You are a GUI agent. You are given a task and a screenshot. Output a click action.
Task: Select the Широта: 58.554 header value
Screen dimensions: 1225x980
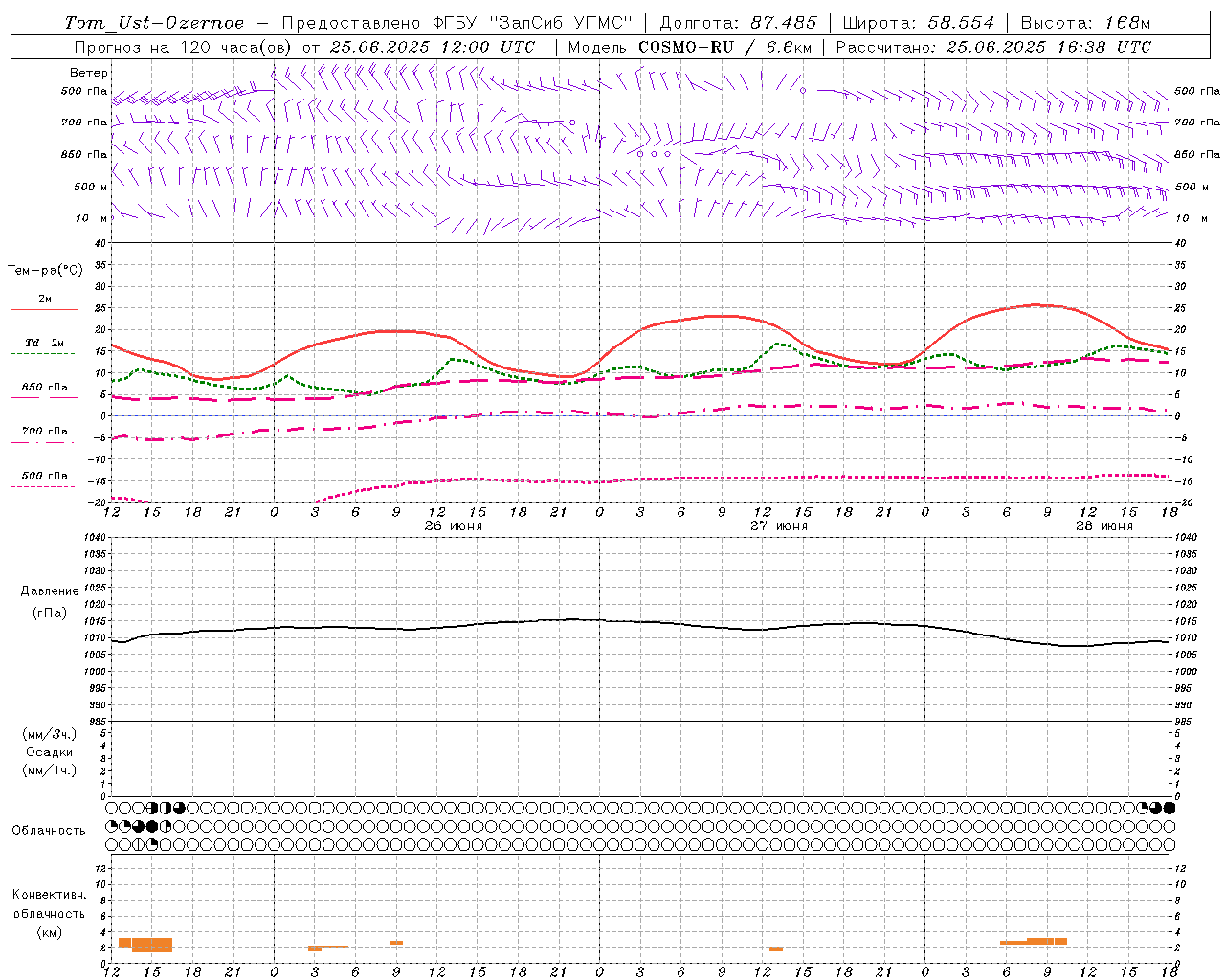[x=919, y=23]
